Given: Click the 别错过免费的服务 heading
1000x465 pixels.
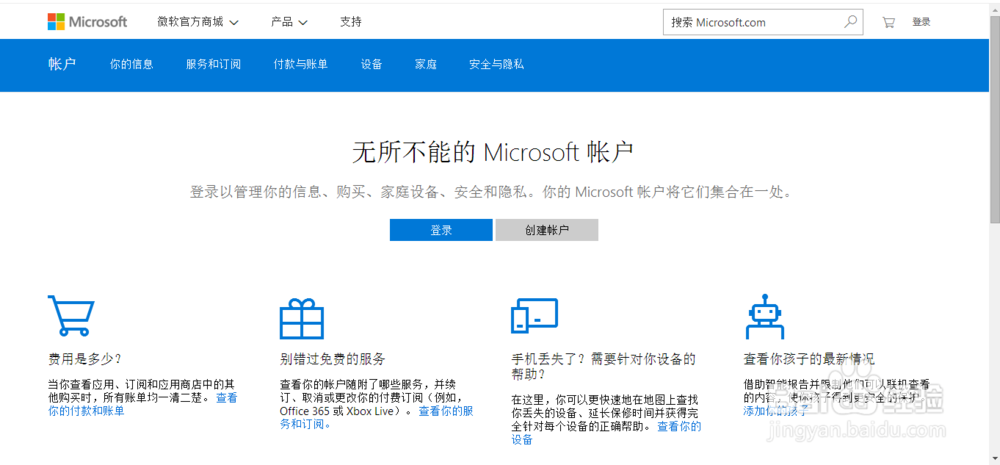Looking at the screenshot, I should [x=332, y=358].
